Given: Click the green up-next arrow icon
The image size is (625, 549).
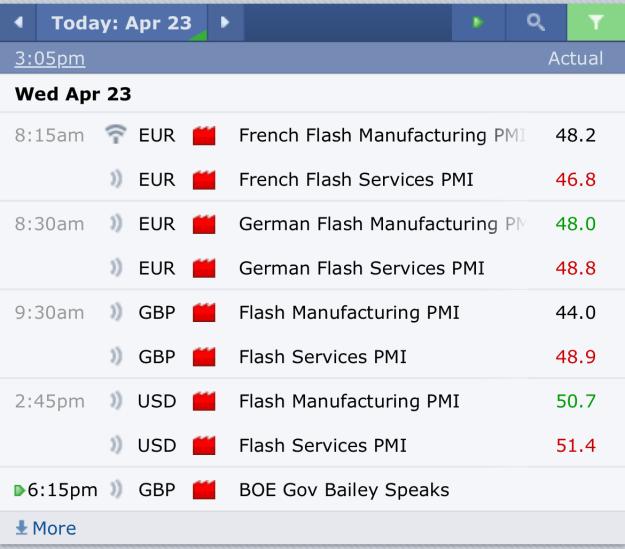Looking at the screenshot, I should pyautogui.click(x=478, y=22).
